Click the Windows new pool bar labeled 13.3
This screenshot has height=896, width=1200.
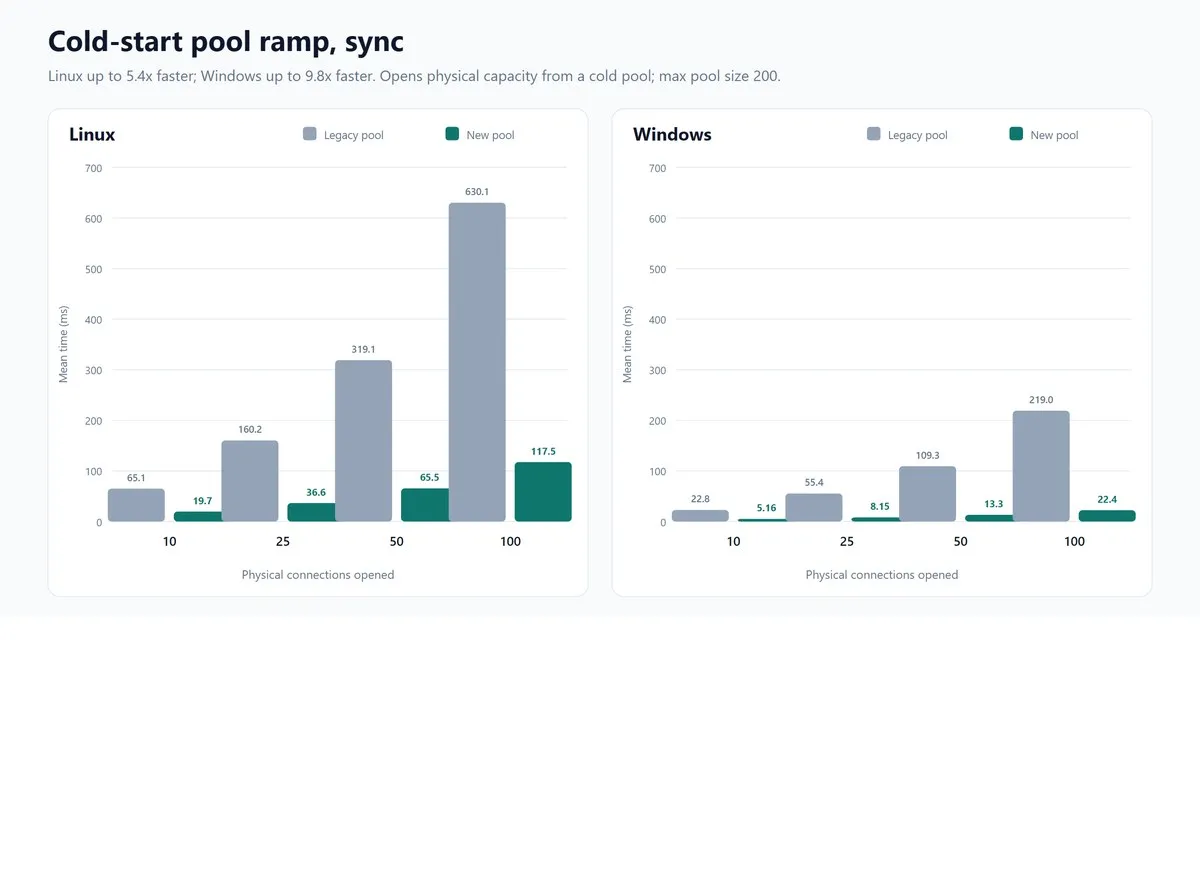989,518
